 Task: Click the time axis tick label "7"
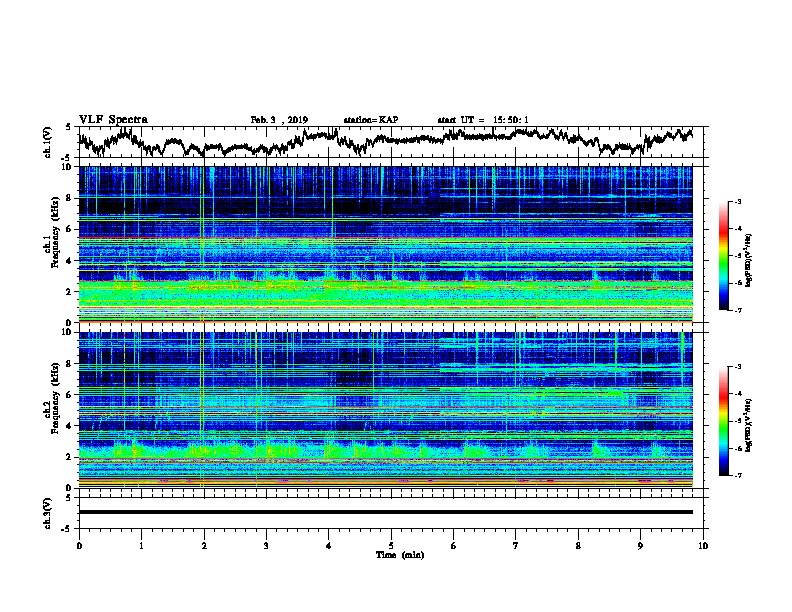pos(516,546)
